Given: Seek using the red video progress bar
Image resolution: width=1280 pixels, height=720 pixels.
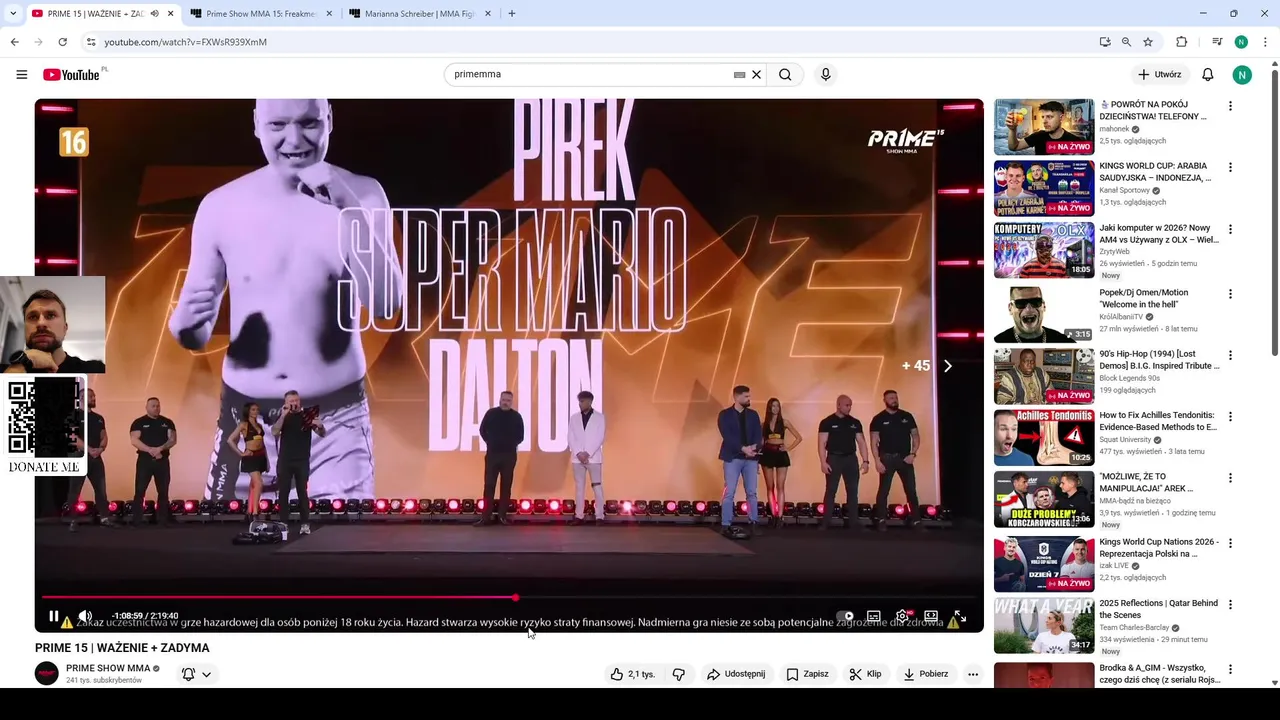Looking at the screenshot, I should pyautogui.click(x=509, y=598).
